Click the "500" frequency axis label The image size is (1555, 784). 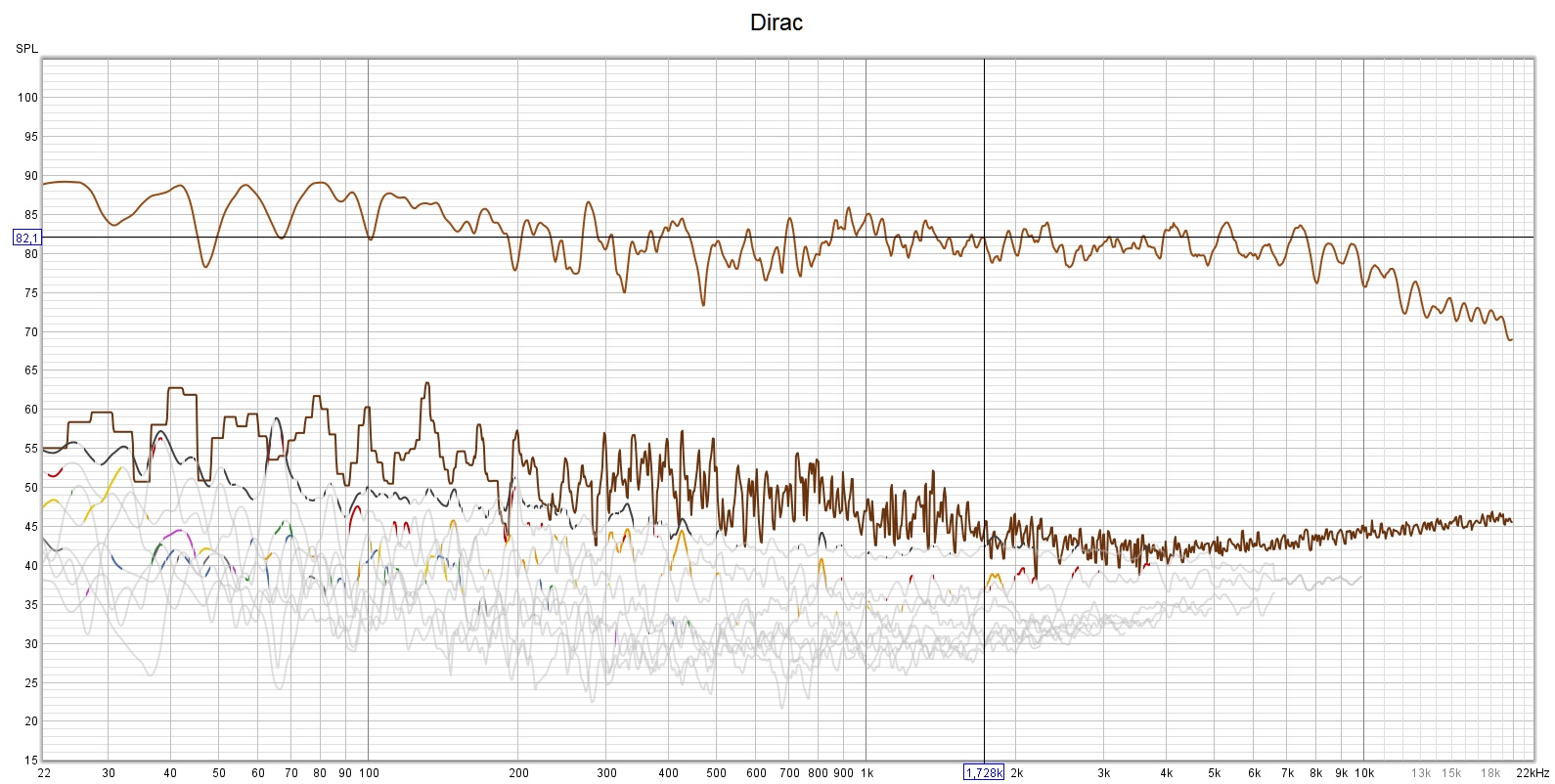[x=717, y=773]
